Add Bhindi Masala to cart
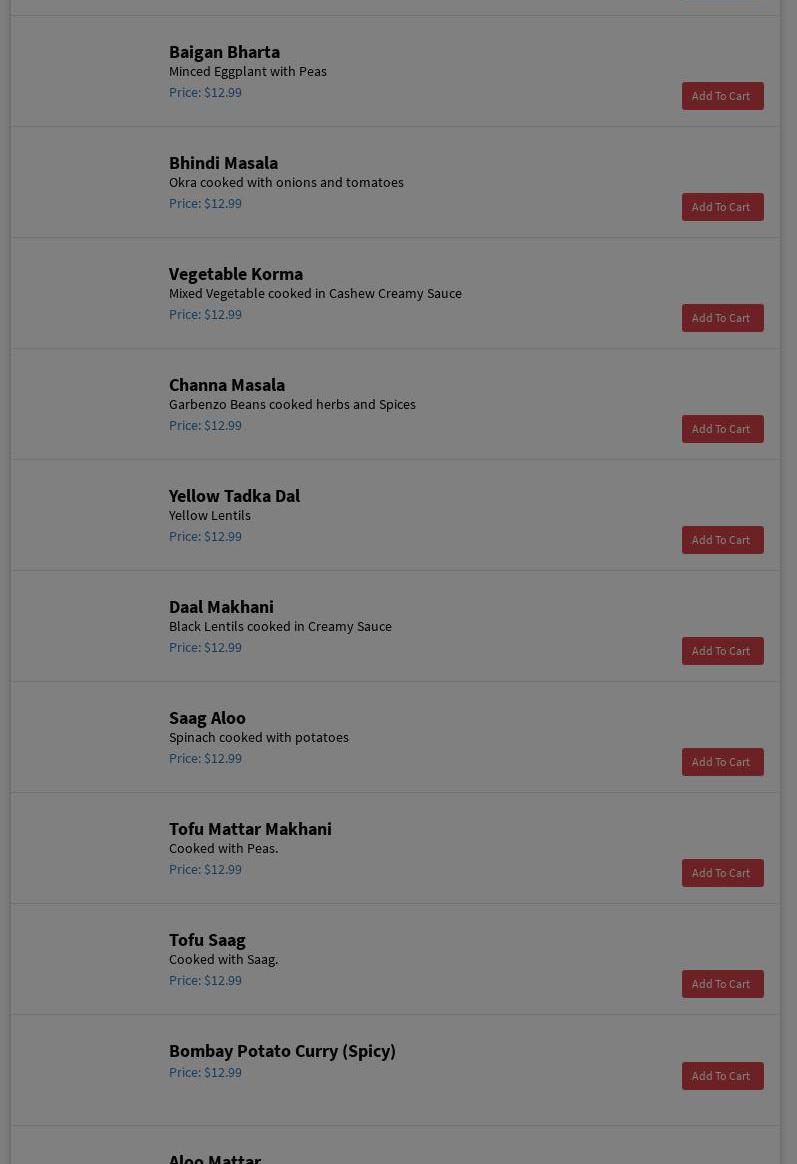The image size is (797, 1164). pos(722,207)
